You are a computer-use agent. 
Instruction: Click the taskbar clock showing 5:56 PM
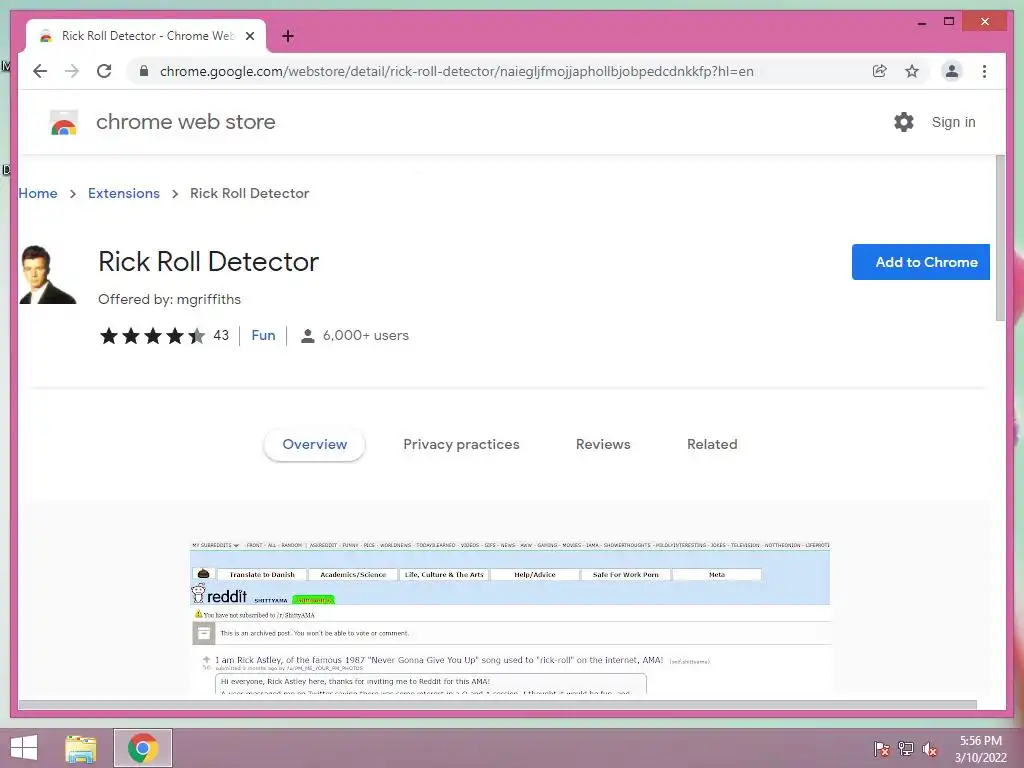(x=980, y=749)
